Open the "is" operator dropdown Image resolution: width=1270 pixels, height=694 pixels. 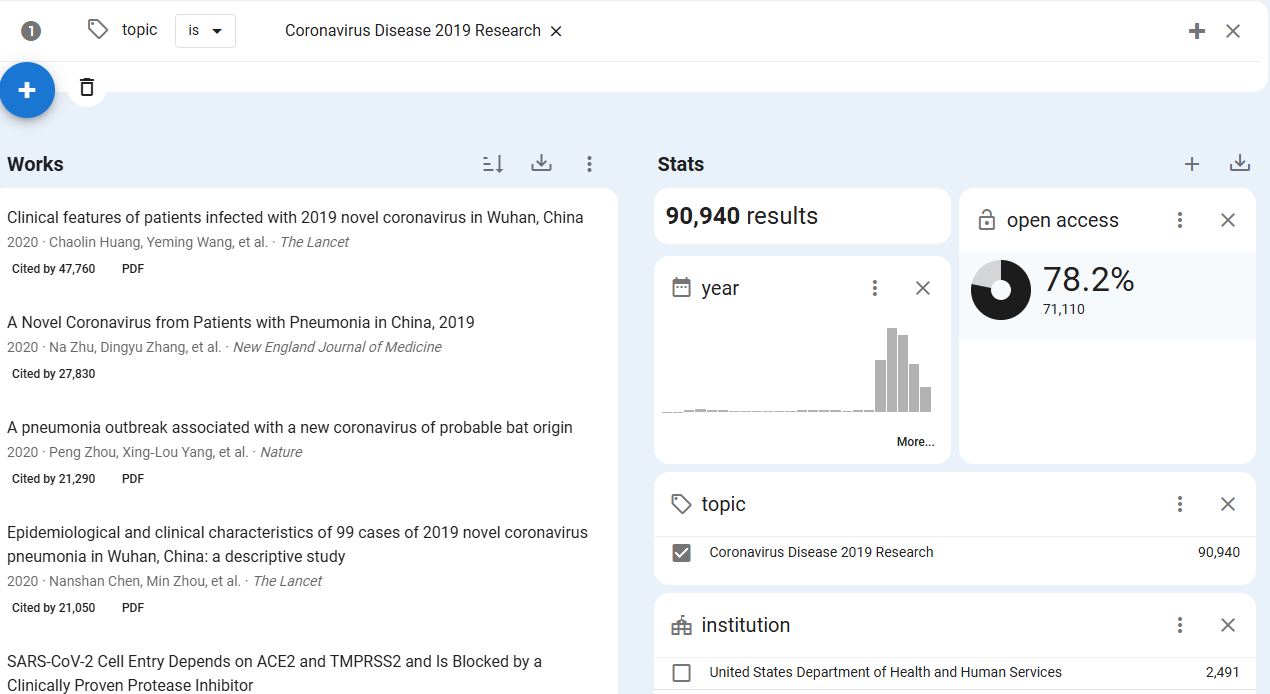[x=205, y=31]
